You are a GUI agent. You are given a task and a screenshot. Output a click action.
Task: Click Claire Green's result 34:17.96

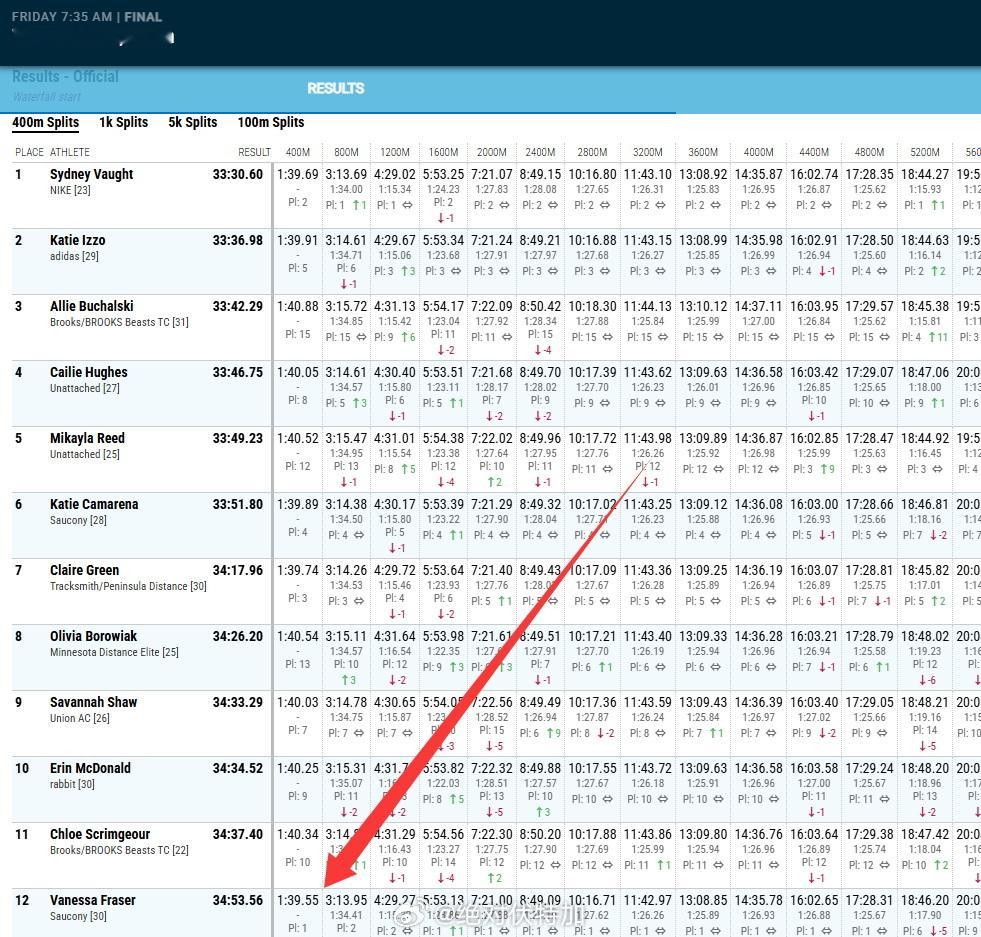point(238,570)
